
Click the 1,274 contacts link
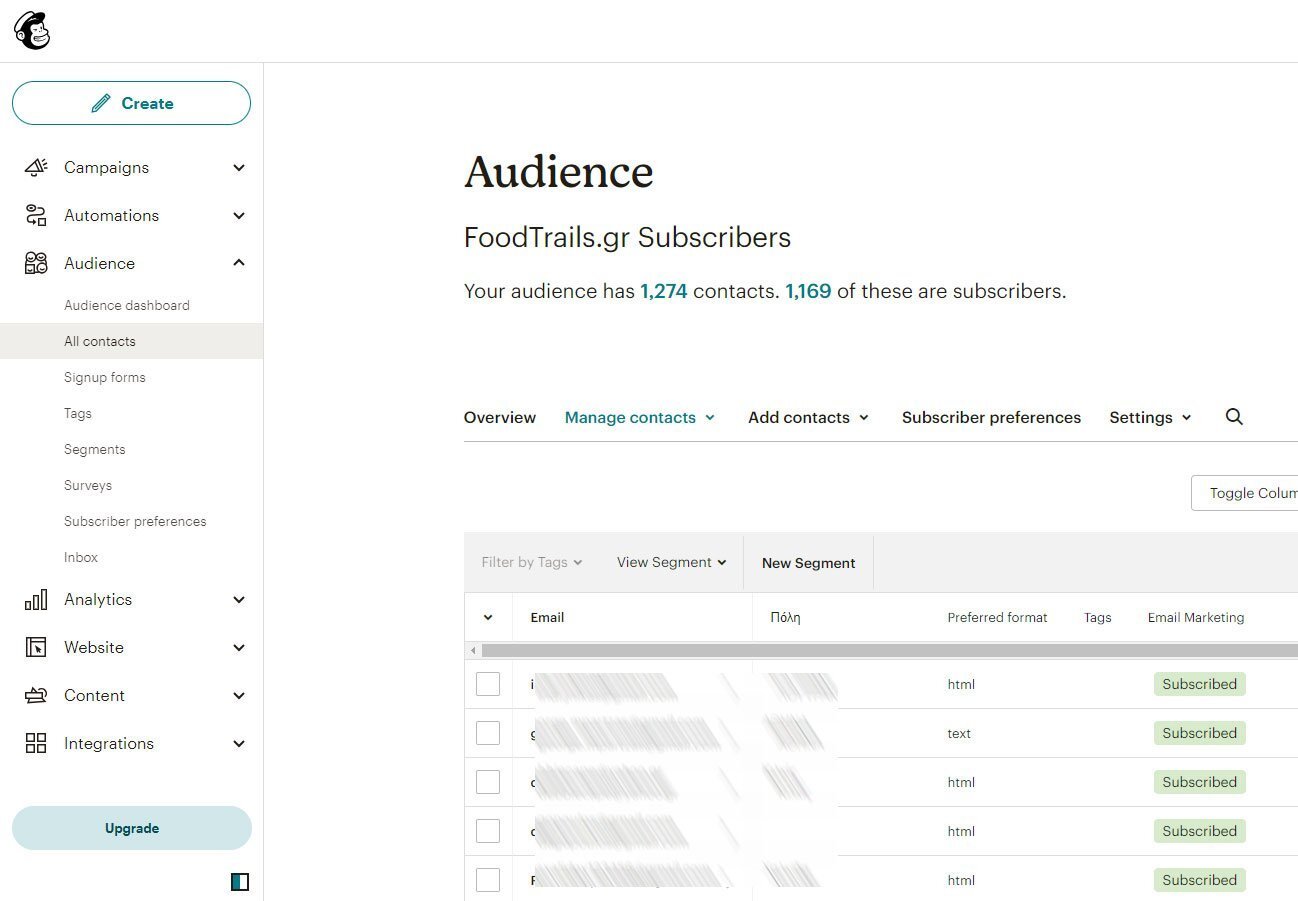[664, 292]
